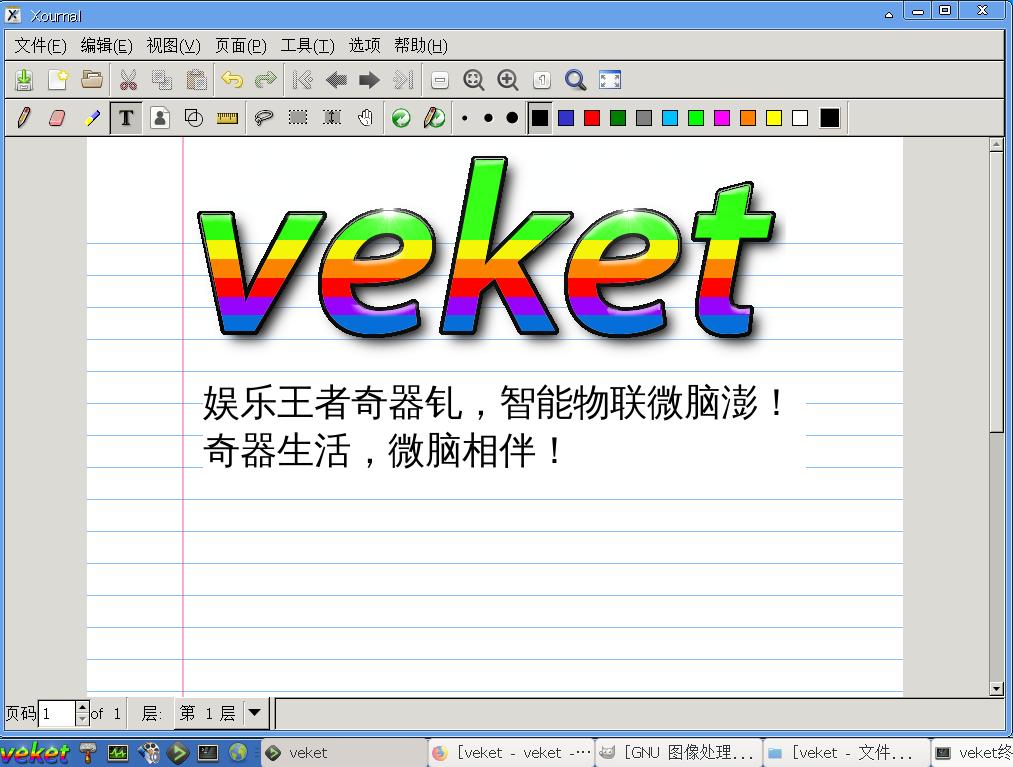Open the custom color chooser swatch
This screenshot has width=1013, height=767.
coord(830,118)
